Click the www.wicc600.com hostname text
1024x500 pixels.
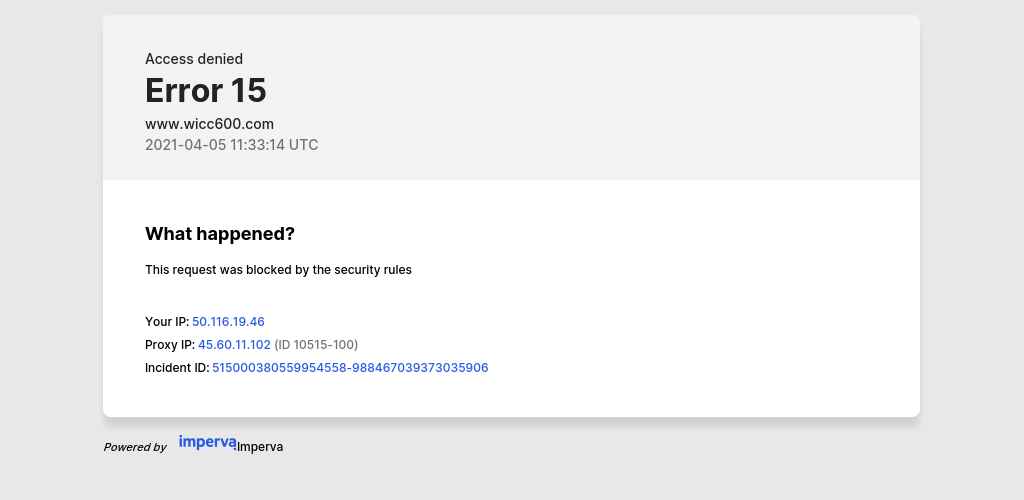[x=210, y=124]
